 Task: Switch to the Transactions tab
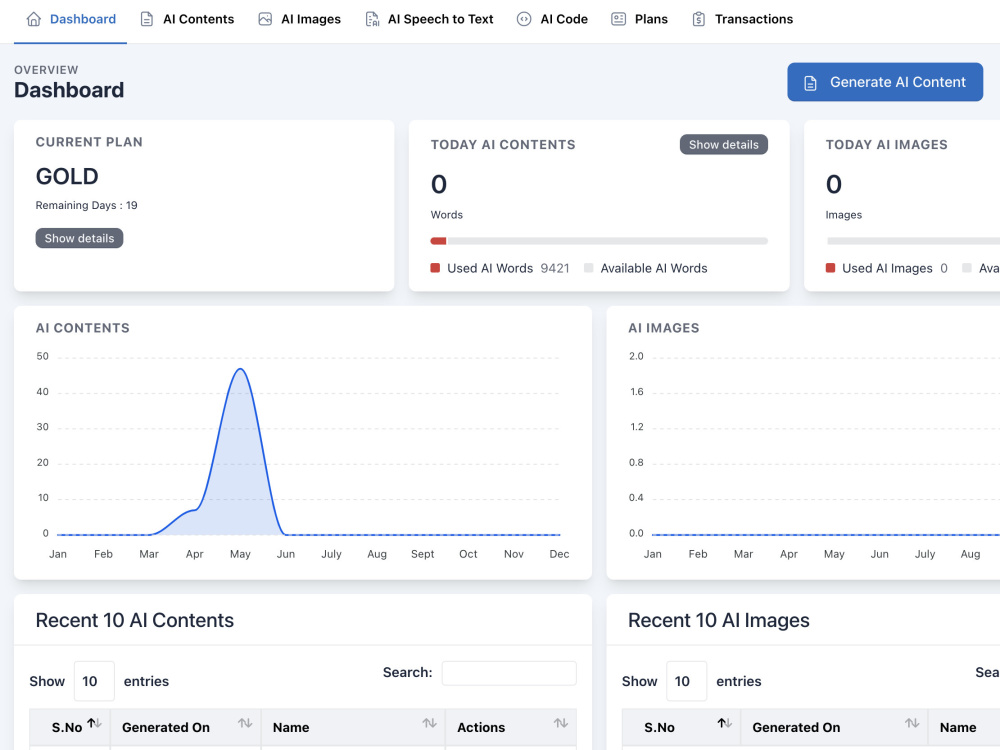coord(742,19)
